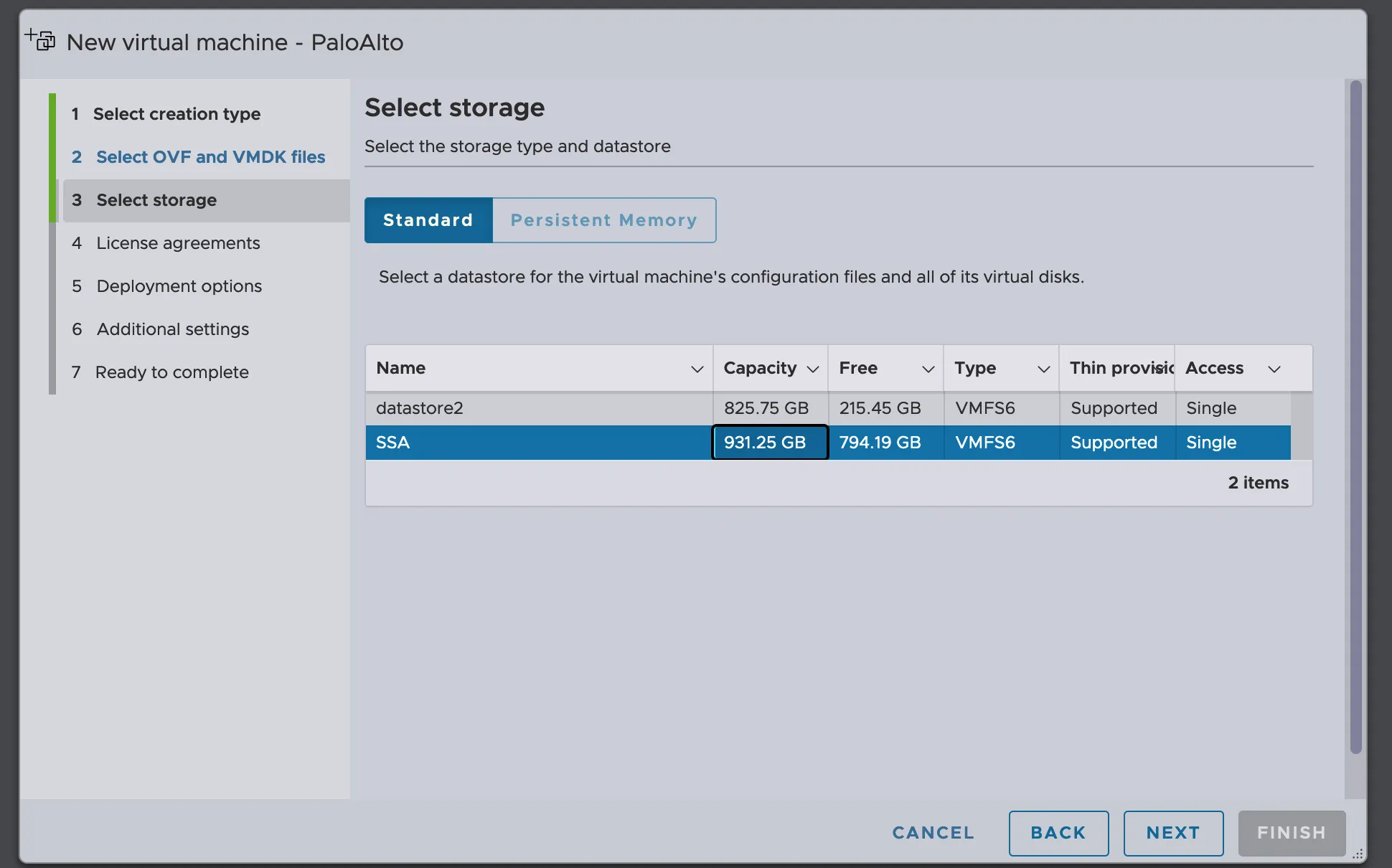Select the Standard storage tab

point(428,220)
